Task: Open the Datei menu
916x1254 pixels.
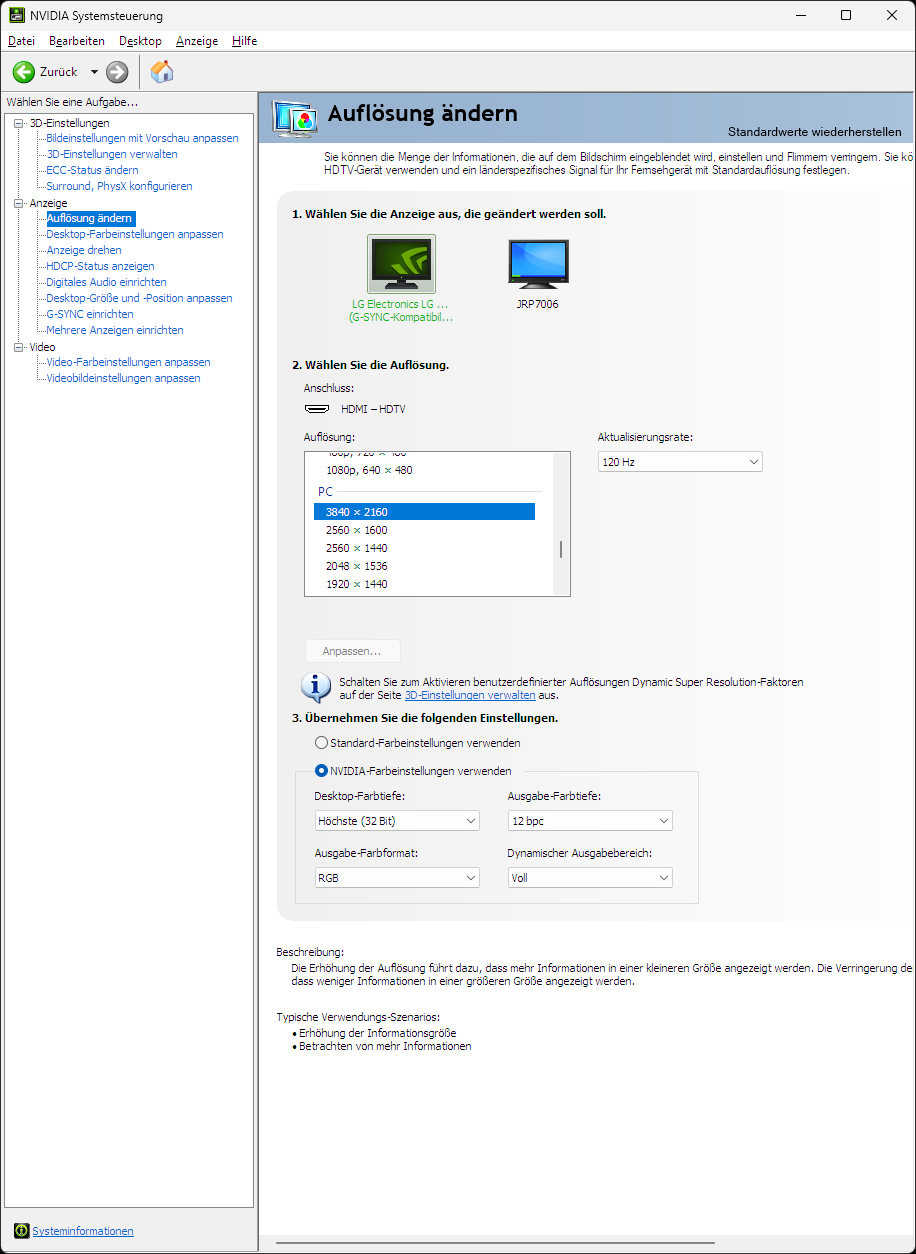Action: 21,41
